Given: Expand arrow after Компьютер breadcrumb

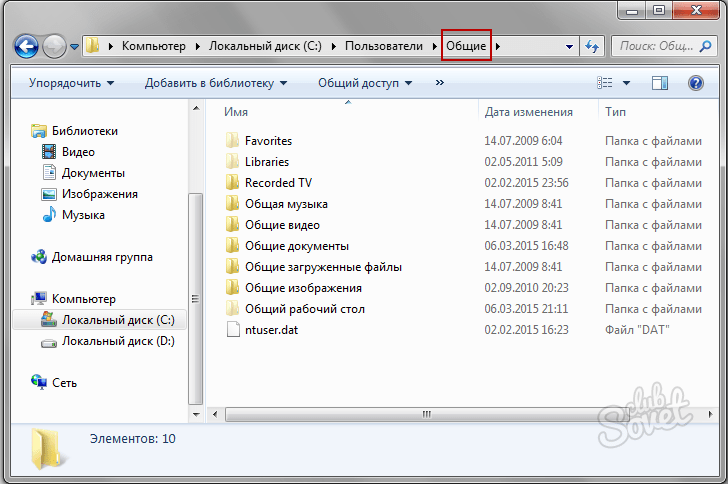Looking at the screenshot, I should pos(197,46).
